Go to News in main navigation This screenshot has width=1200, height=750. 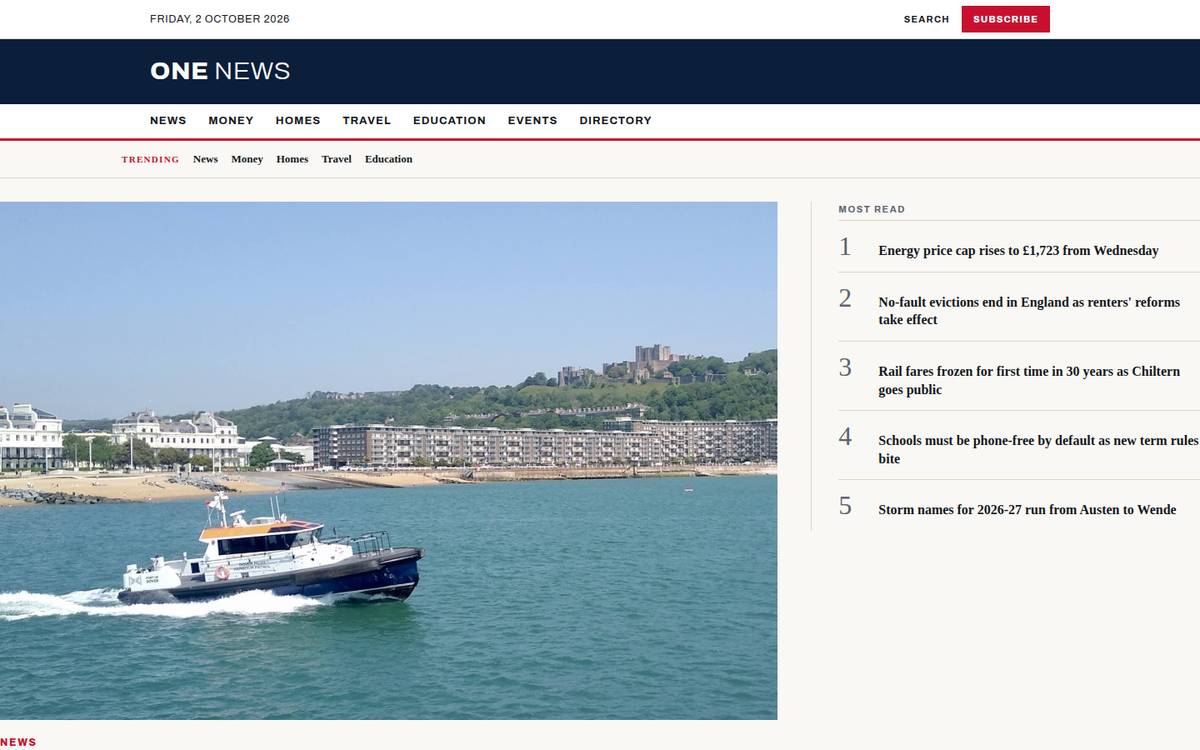[168, 120]
